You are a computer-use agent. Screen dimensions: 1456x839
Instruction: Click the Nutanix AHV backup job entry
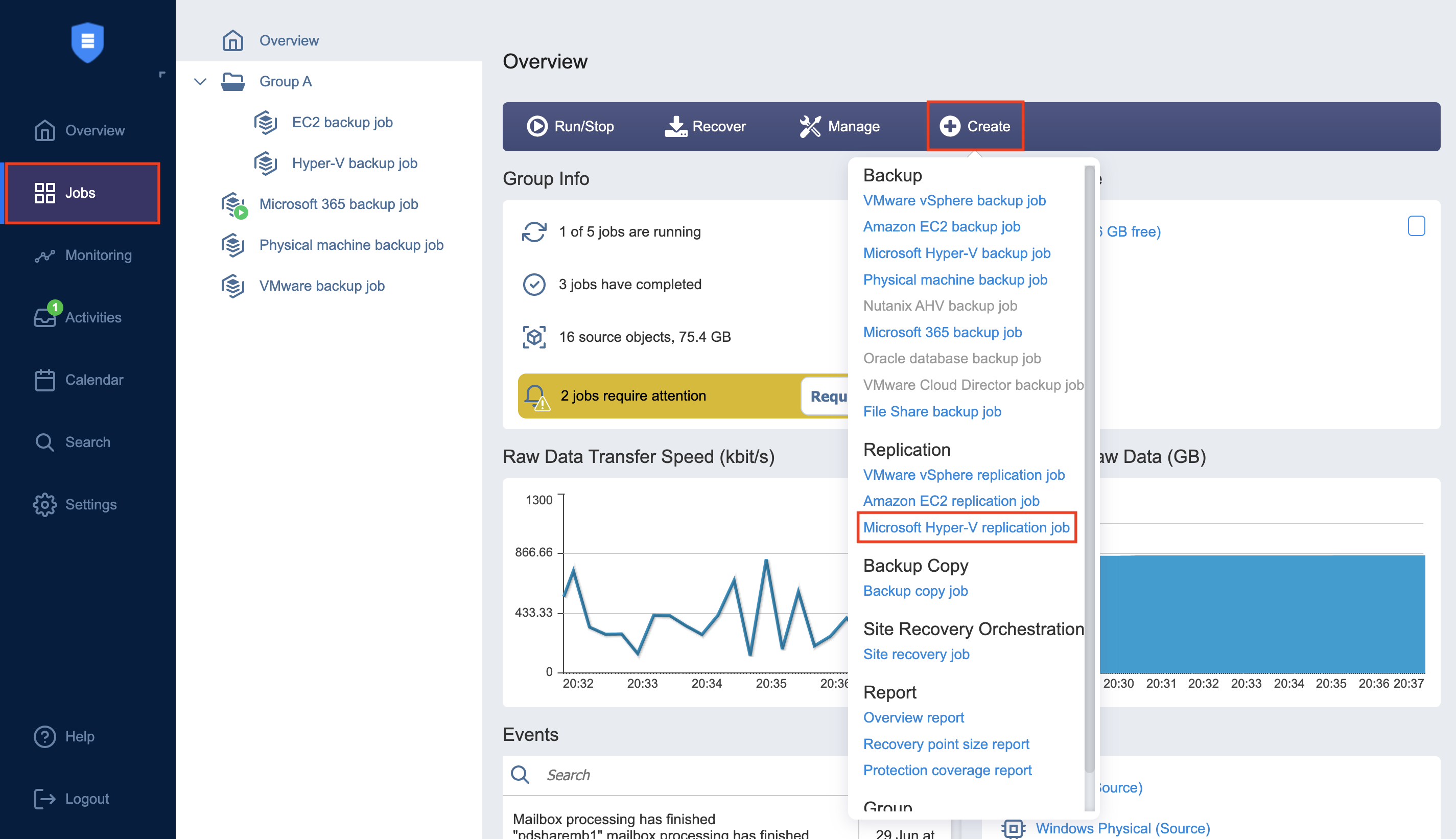point(940,306)
